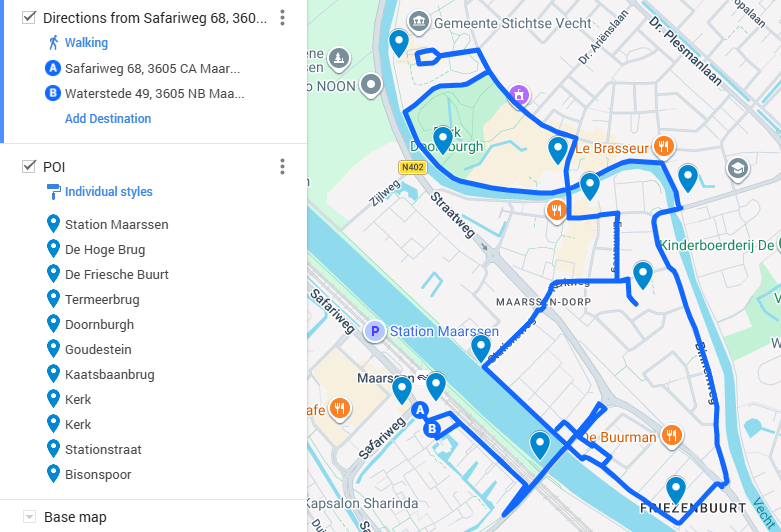Image resolution: width=781 pixels, height=532 pixels.
Task: Uncheck the Directions layer checkbox
Action: (29, 17)
